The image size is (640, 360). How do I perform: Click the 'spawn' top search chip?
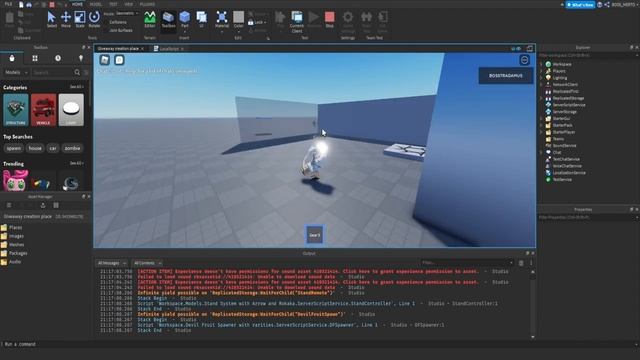point(14,148)
